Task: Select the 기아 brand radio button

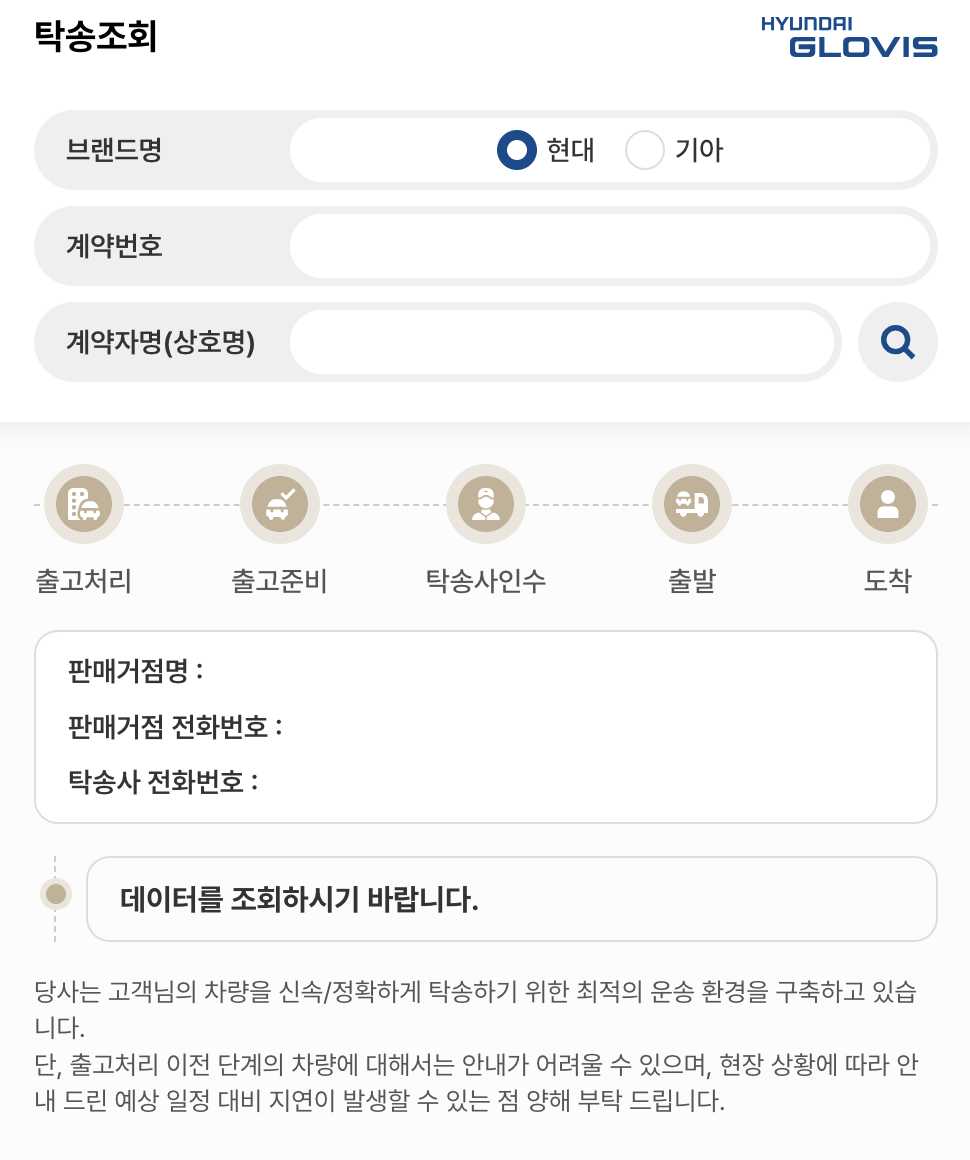Action: pyautogui.click(x=646, y=149)
